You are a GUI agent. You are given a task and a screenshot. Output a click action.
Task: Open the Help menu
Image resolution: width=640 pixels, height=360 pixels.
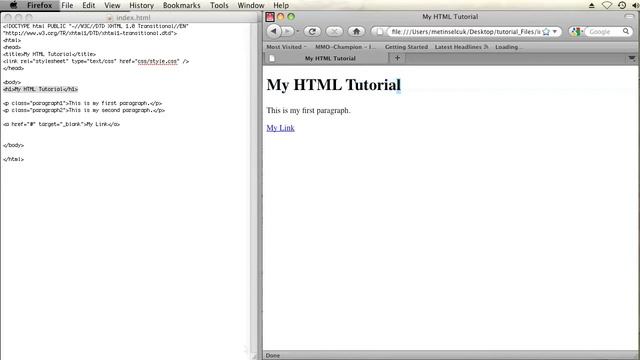(x=281, y=5)
